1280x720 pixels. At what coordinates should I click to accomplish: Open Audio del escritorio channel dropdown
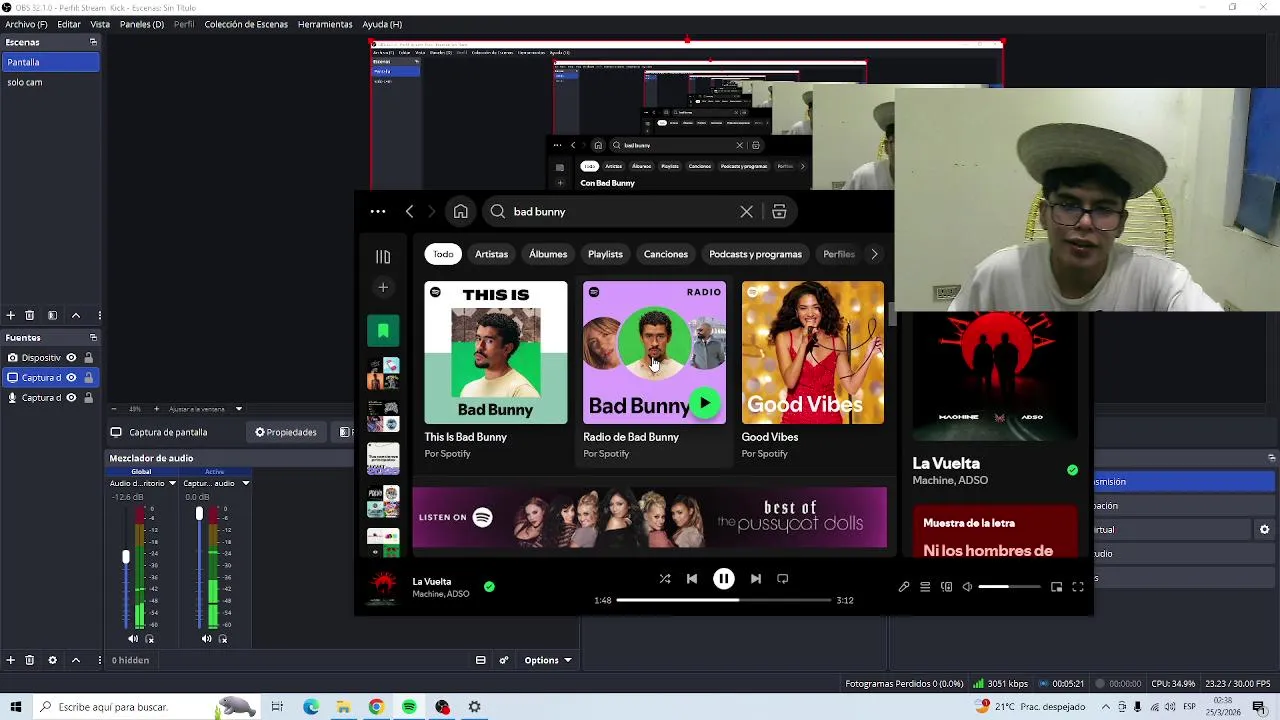pyautogui.click(x=172, y=484)
